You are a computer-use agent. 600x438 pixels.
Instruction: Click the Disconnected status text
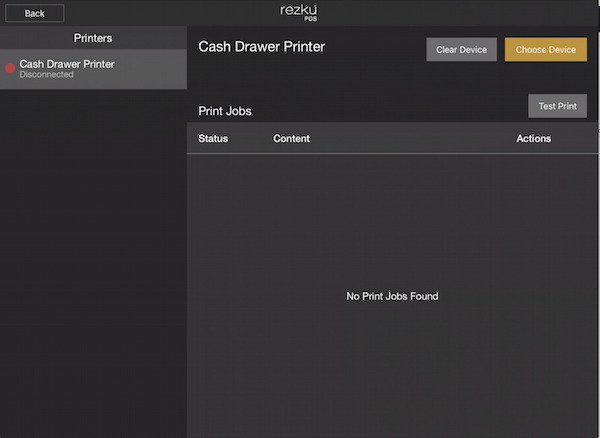(x=46, y=75)
